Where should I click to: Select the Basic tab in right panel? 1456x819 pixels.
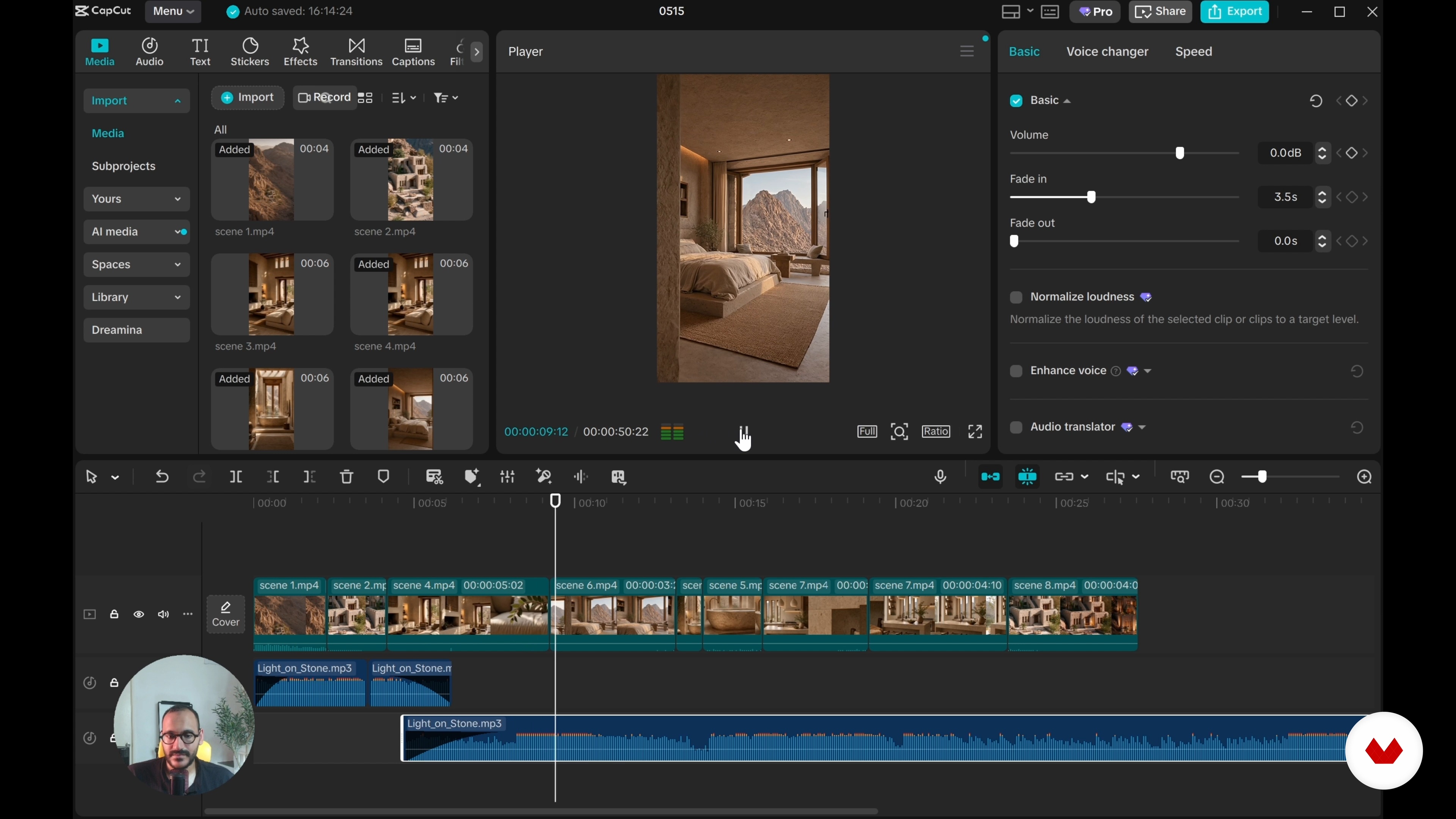(1024, 52)
